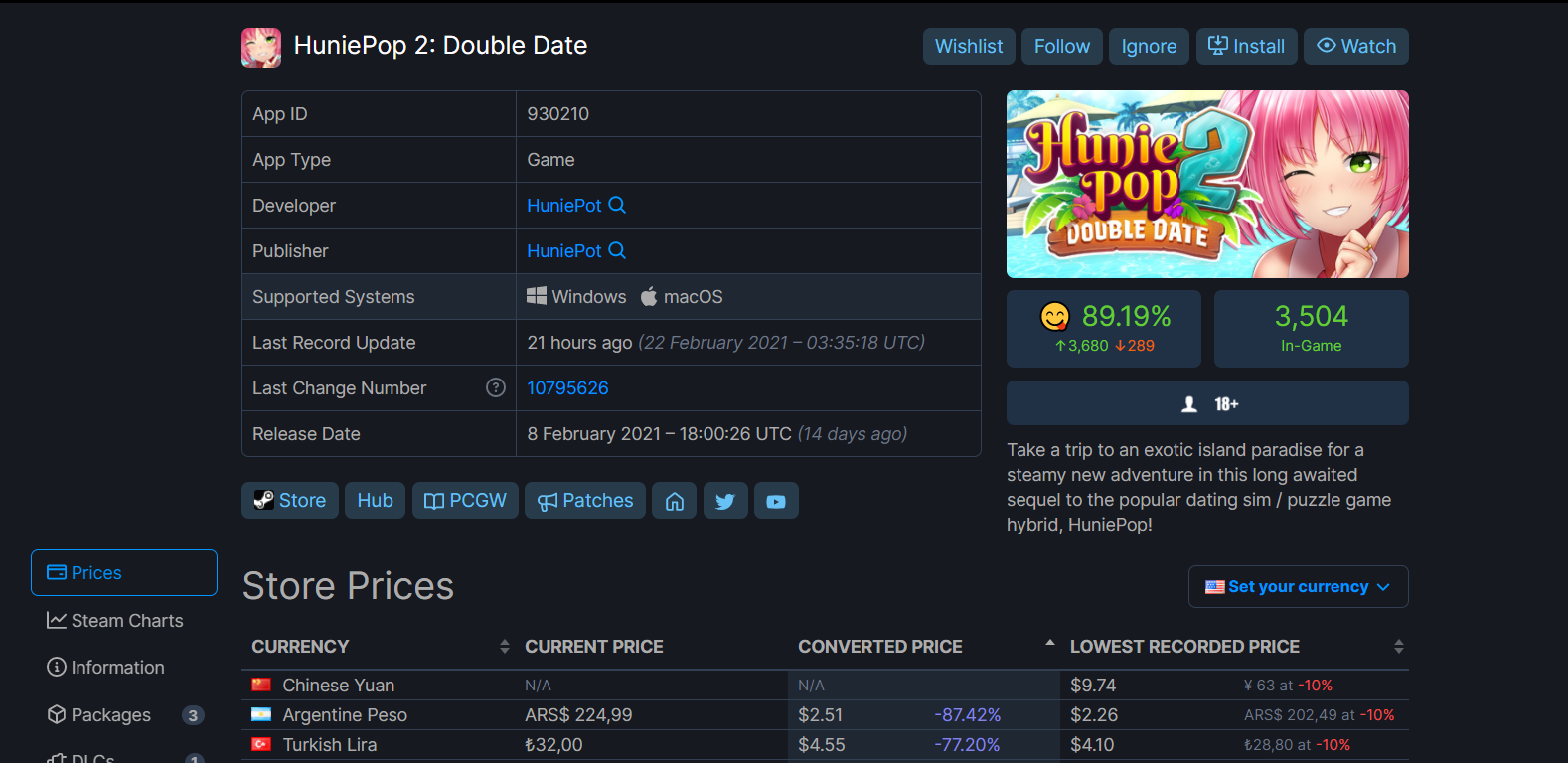Select the Prices sidebar tab
This screenshot has height=763, width=1568.
pos(124,573)
